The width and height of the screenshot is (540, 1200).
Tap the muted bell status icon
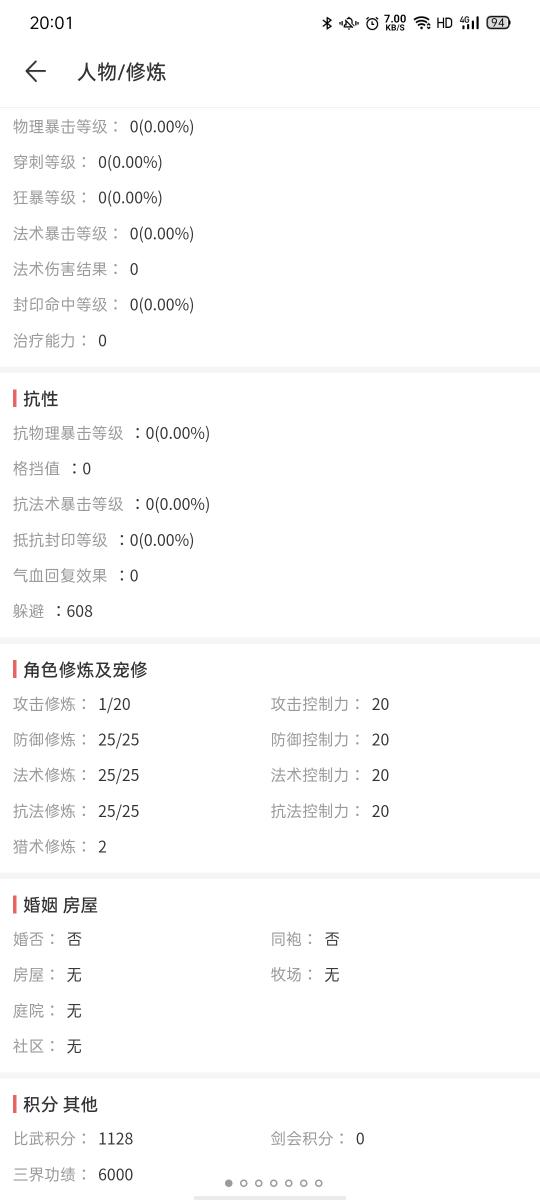[349, 23]
